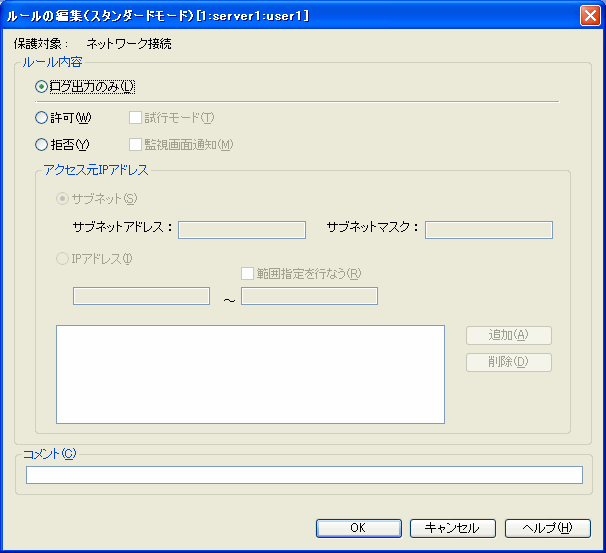This screenshot has width=606, height=553.
Task: Click the 削除(D) button
Action: click(509, 362)
